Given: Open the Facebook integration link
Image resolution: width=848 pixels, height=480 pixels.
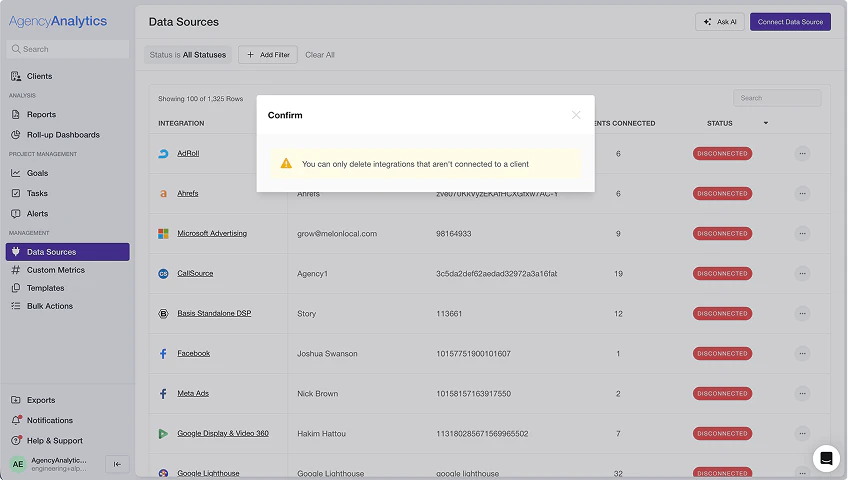Looking at the screenshot, I should (x=194, y=354).
